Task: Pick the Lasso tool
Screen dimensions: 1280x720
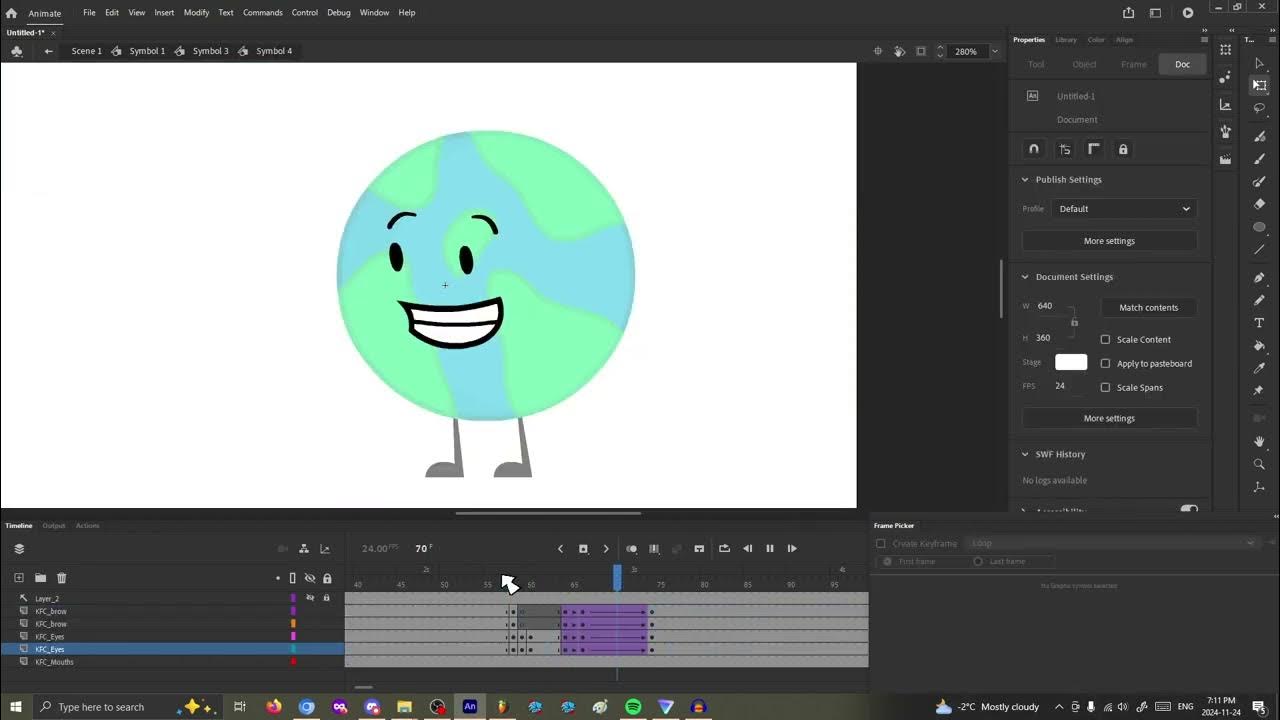Action: 1259,108
